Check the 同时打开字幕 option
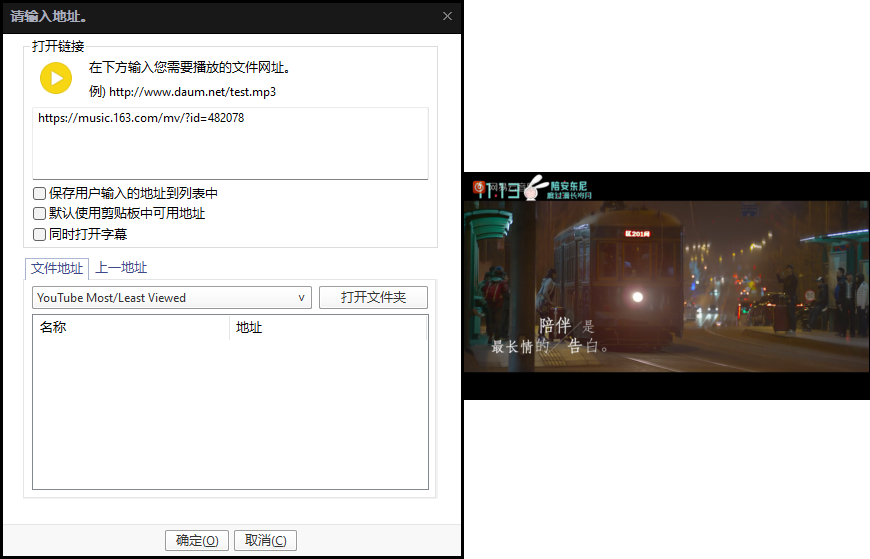Viewport: 870px width, 559px height. tap(39, 234)
